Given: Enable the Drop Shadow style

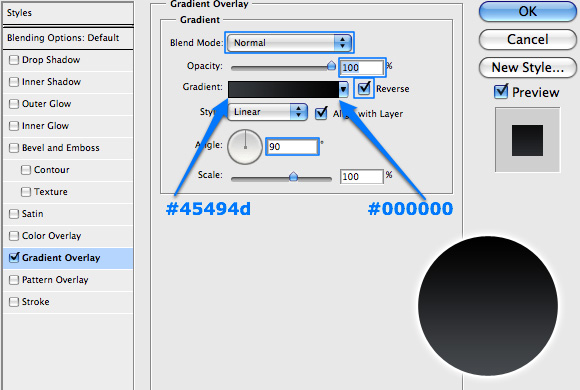Looking at the screenshot, I should pyautogui.click(x=14, y=60).
